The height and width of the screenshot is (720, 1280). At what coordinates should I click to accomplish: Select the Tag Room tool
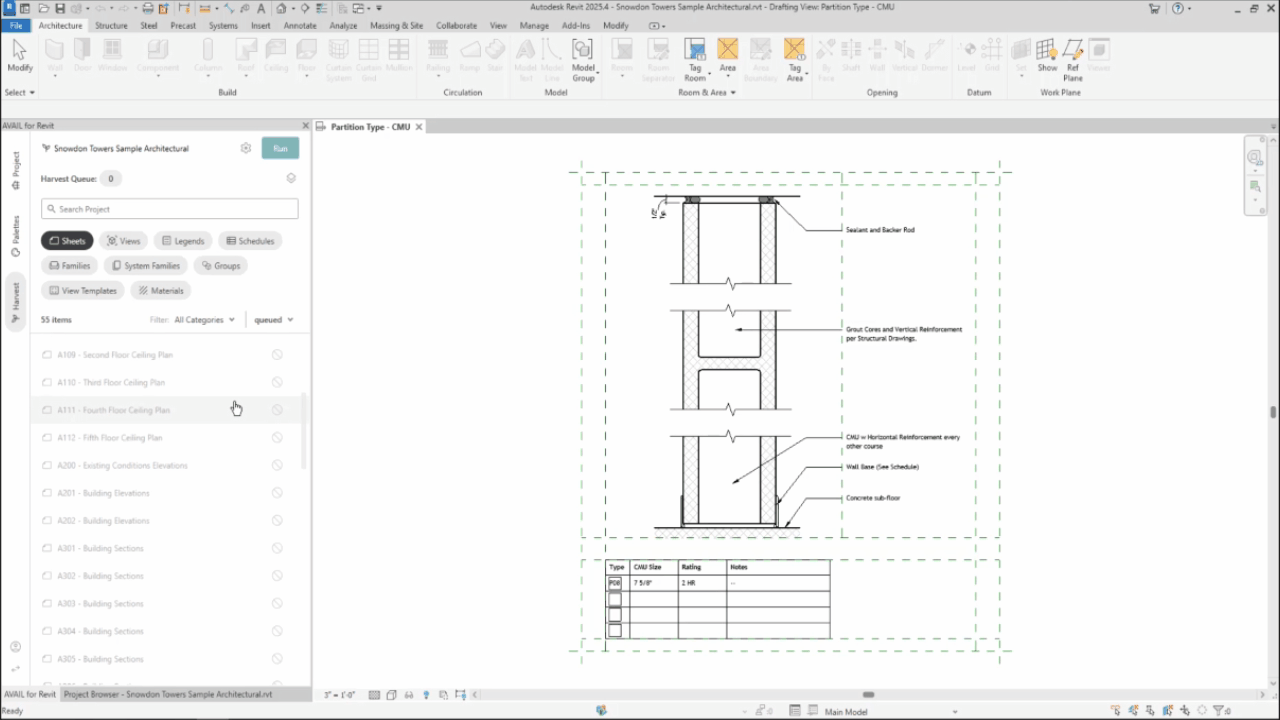pyautogui.click(x=695, y=59)
